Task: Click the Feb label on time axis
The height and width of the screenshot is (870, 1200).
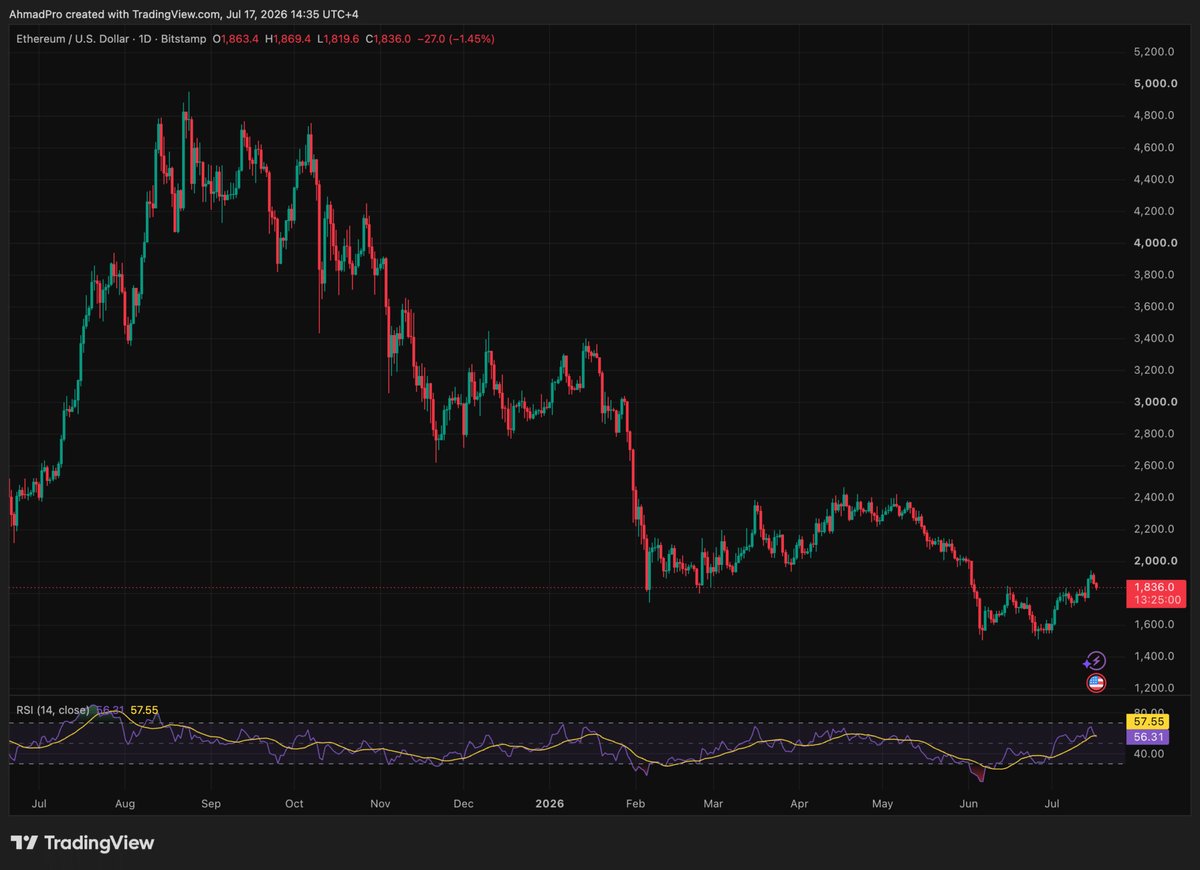Action: tap(636, 803)
